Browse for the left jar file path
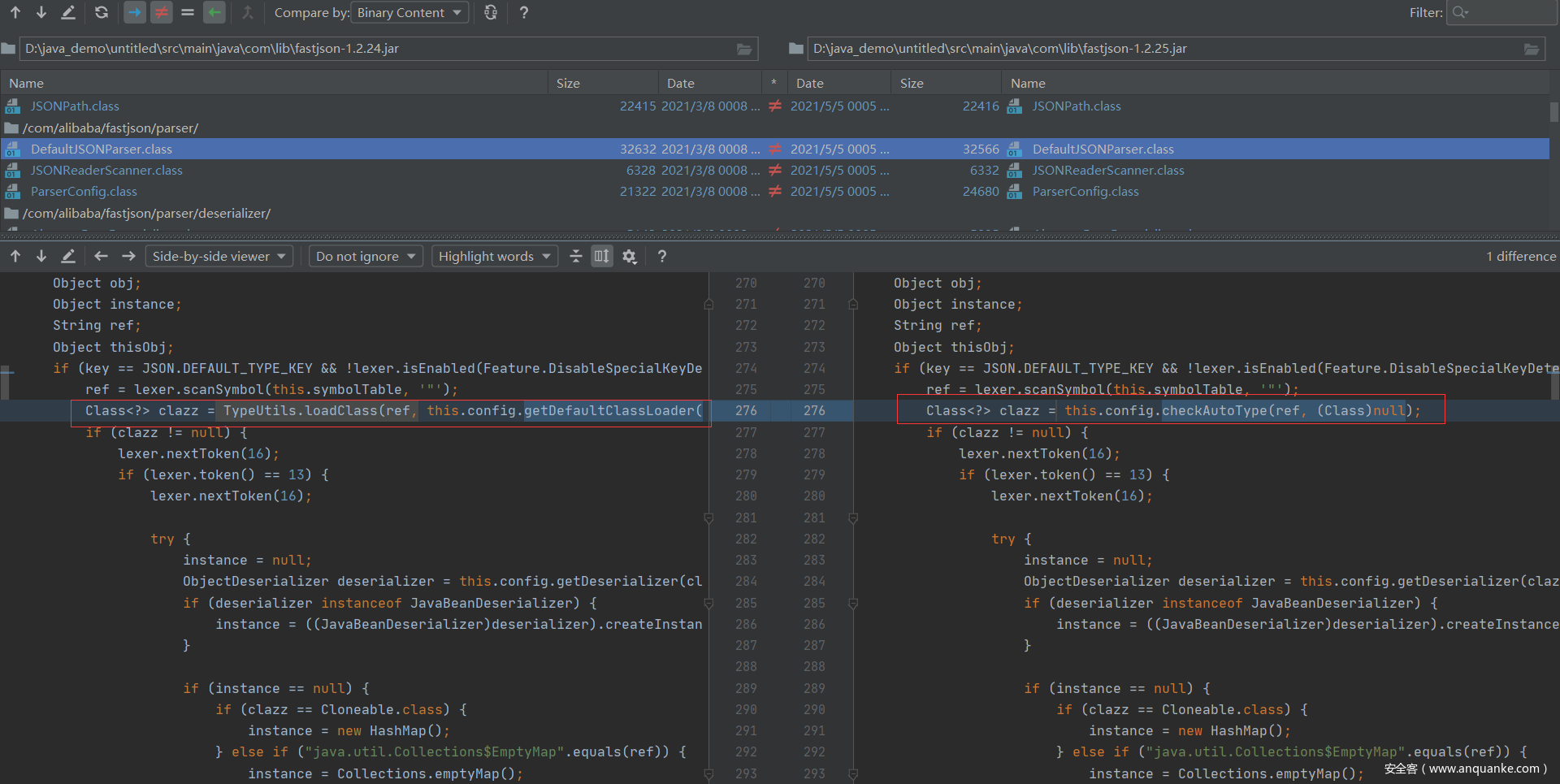The image size is (1560, 784). 743,49
